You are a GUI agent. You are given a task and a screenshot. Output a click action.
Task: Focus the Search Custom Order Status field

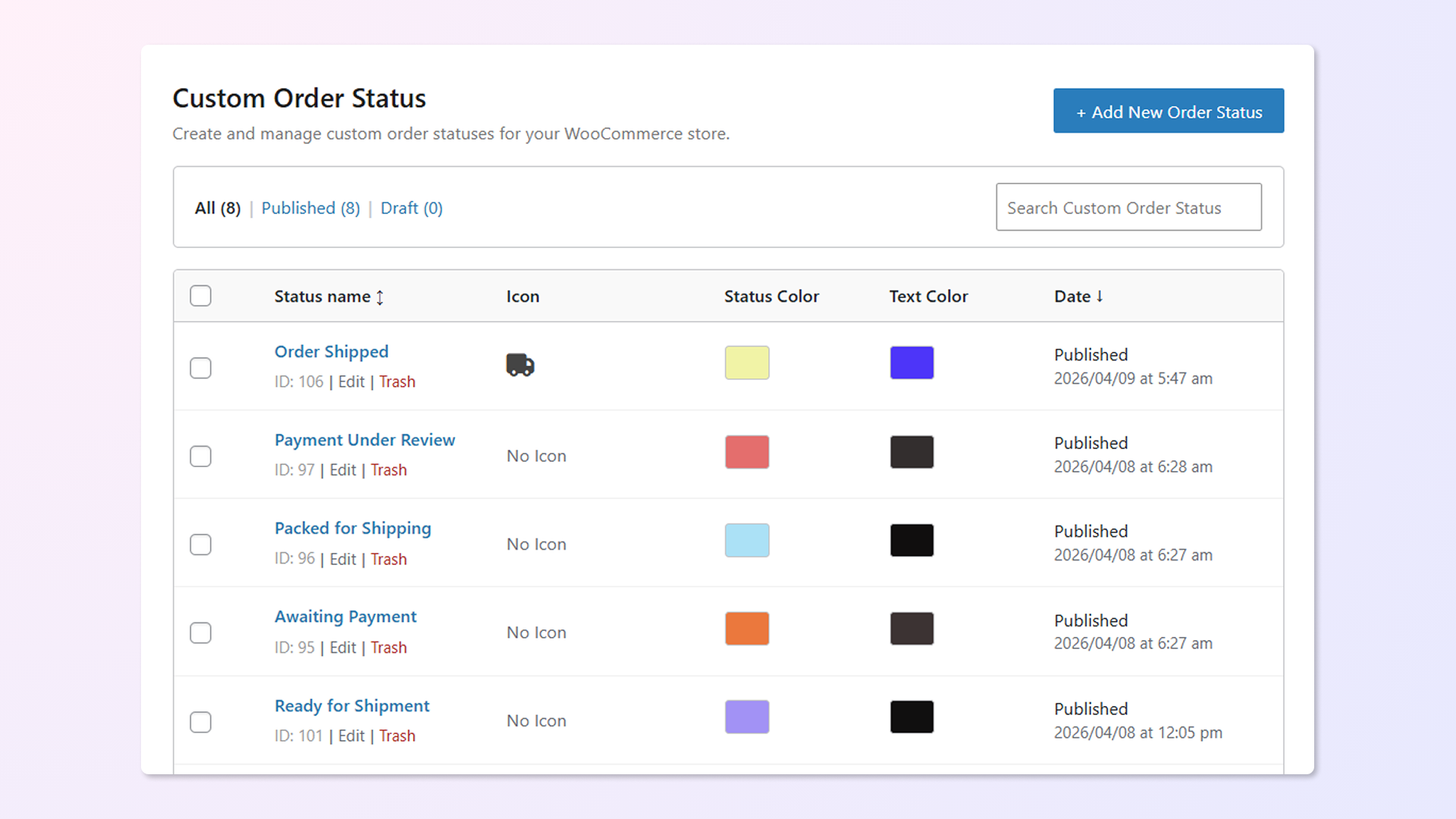pos(1128,207)
